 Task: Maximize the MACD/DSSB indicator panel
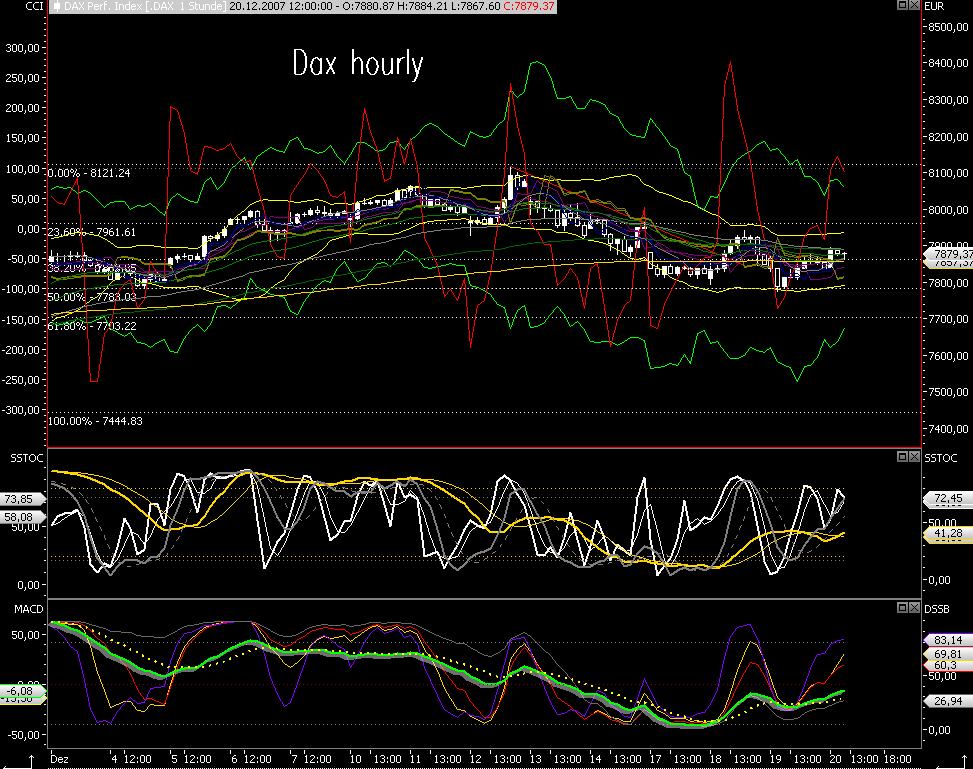coord(903,608)
